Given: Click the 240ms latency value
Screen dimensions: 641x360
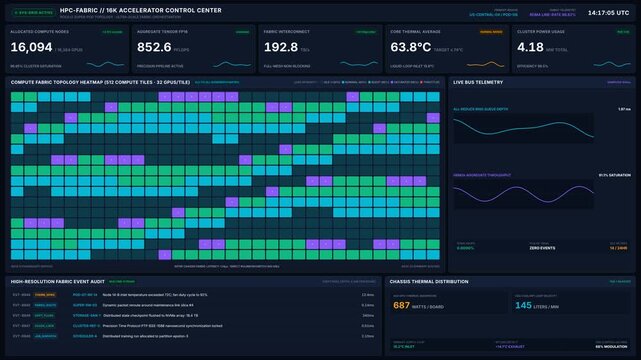Looking at the screenshot, I should tap(368, 315).
